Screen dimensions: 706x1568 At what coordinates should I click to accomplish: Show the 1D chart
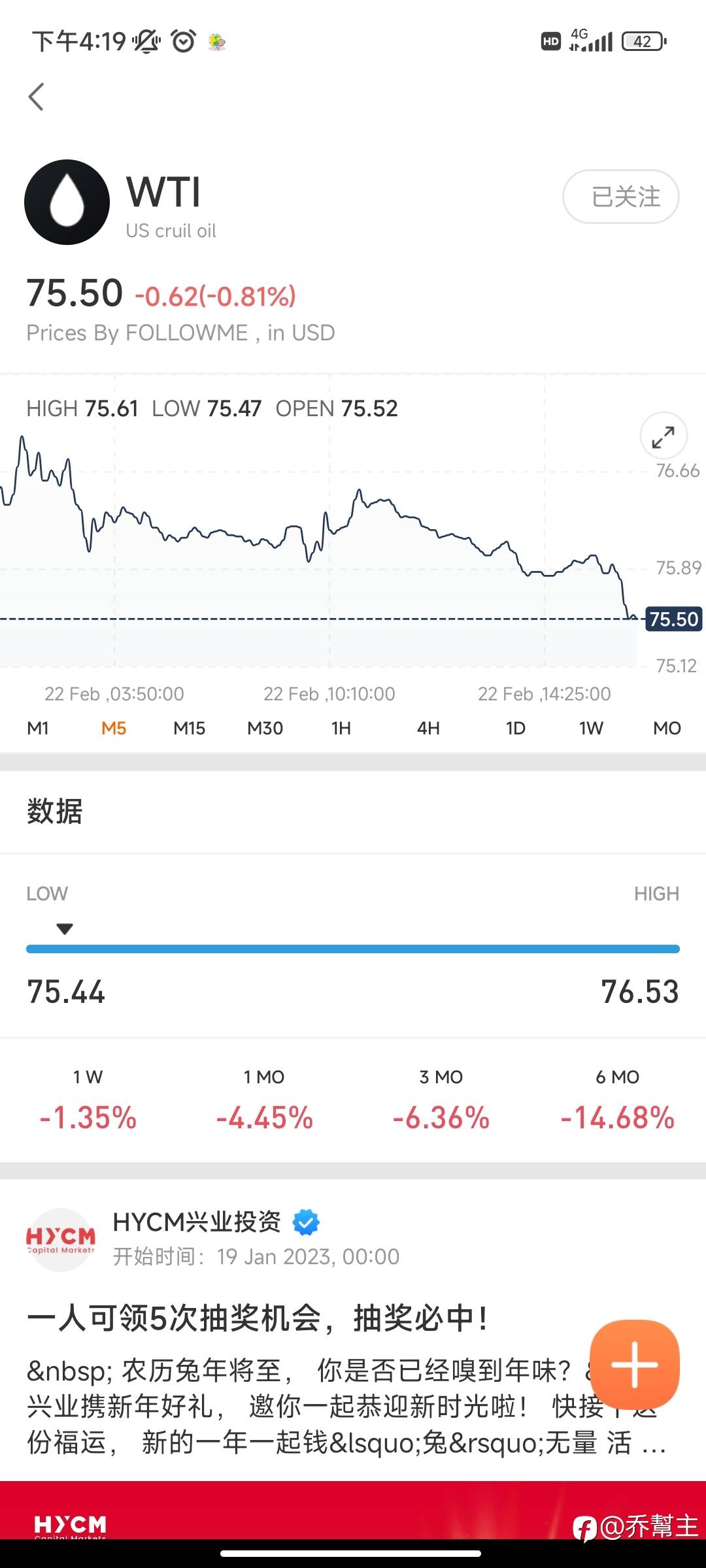(x=515, y=728)
